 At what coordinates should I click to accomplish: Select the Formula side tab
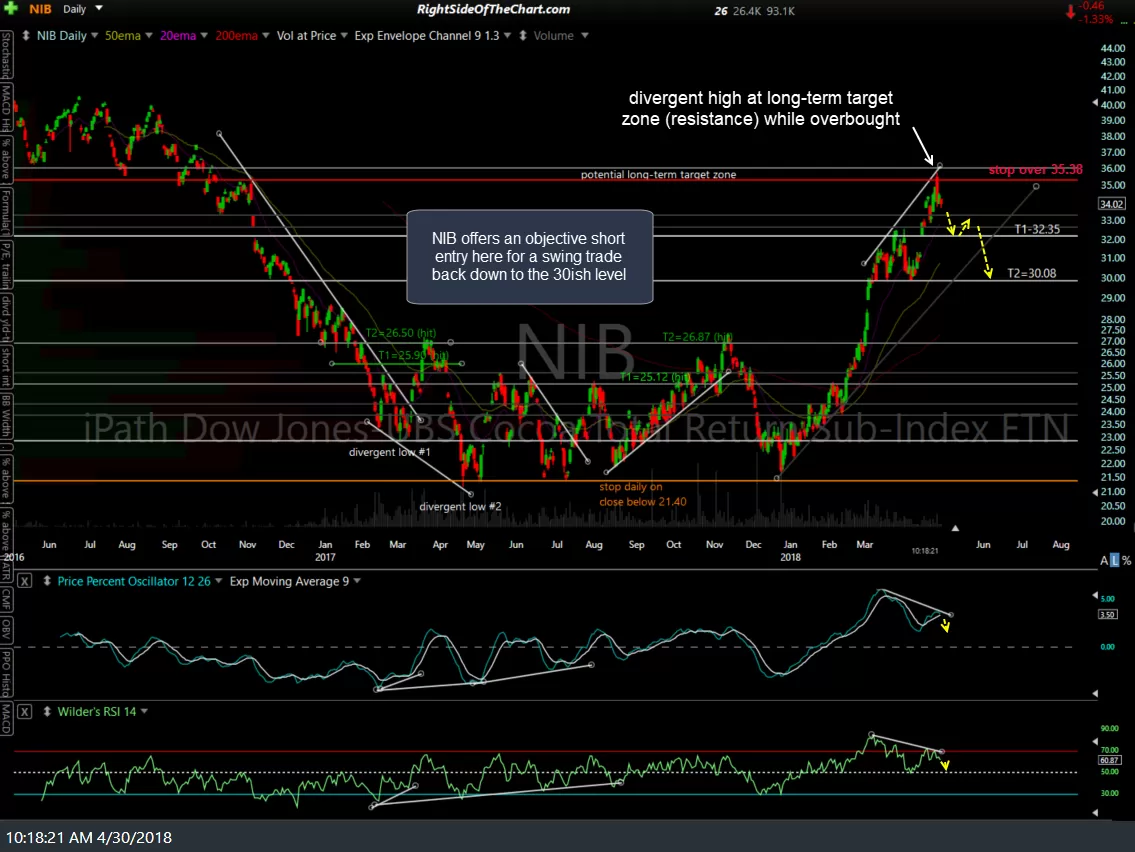coord(6,211)
